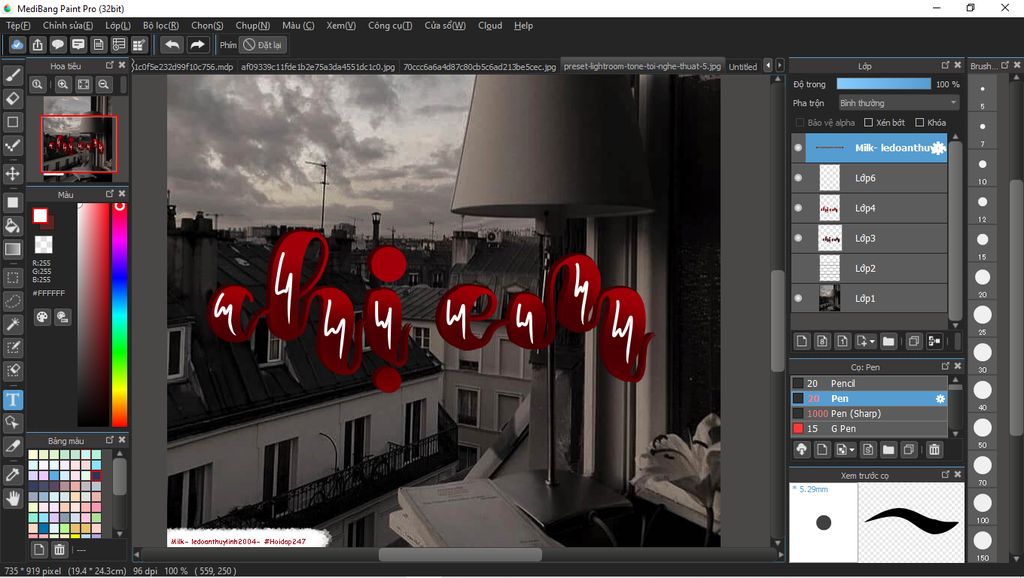Toggle visibility of Milk- ledoanthu layer
The height and width of the screenshot is (578, 1024).
tap(798, 148)
